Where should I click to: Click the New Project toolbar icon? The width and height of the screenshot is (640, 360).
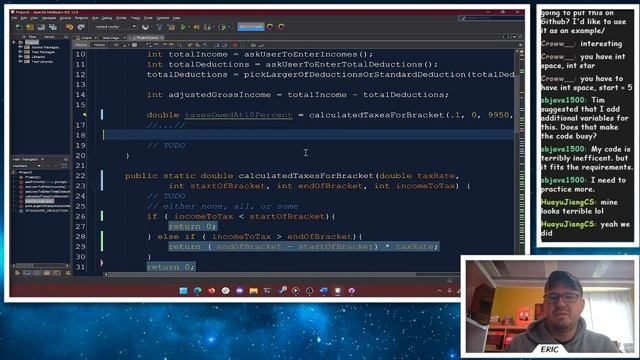30,27
